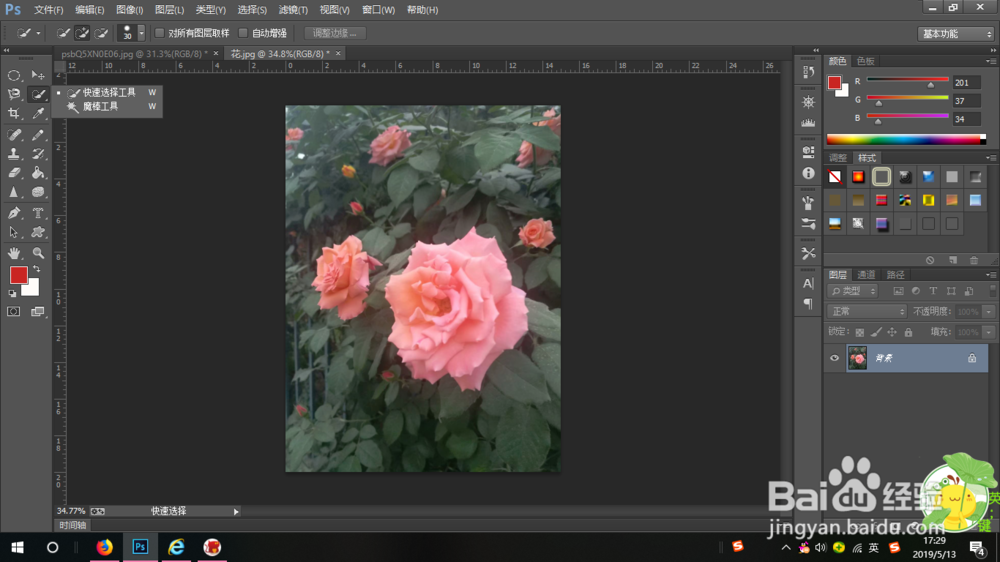Open the History panel icon

809,72
